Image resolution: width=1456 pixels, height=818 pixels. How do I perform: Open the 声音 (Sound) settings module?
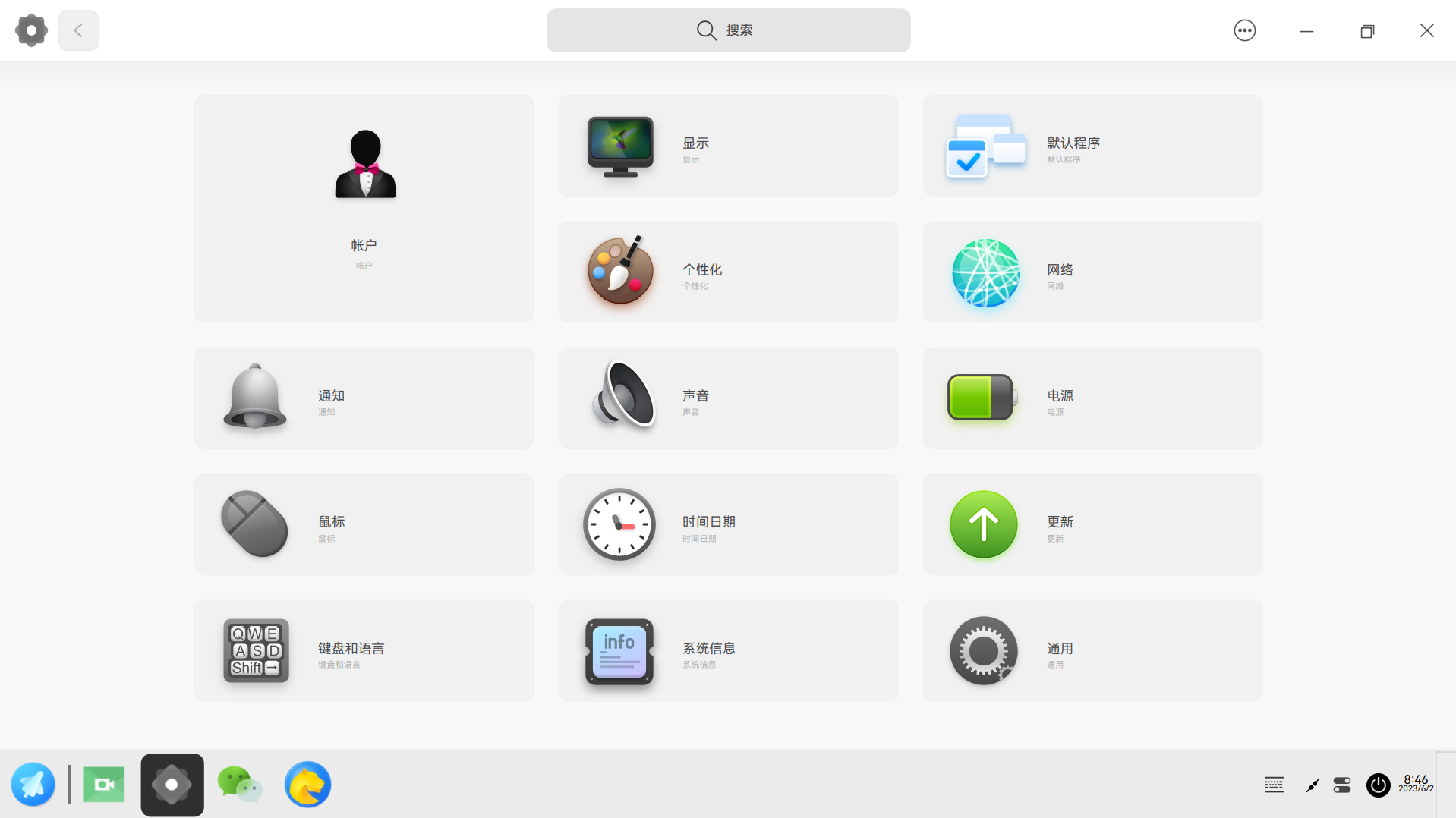(x=726, y=398)
